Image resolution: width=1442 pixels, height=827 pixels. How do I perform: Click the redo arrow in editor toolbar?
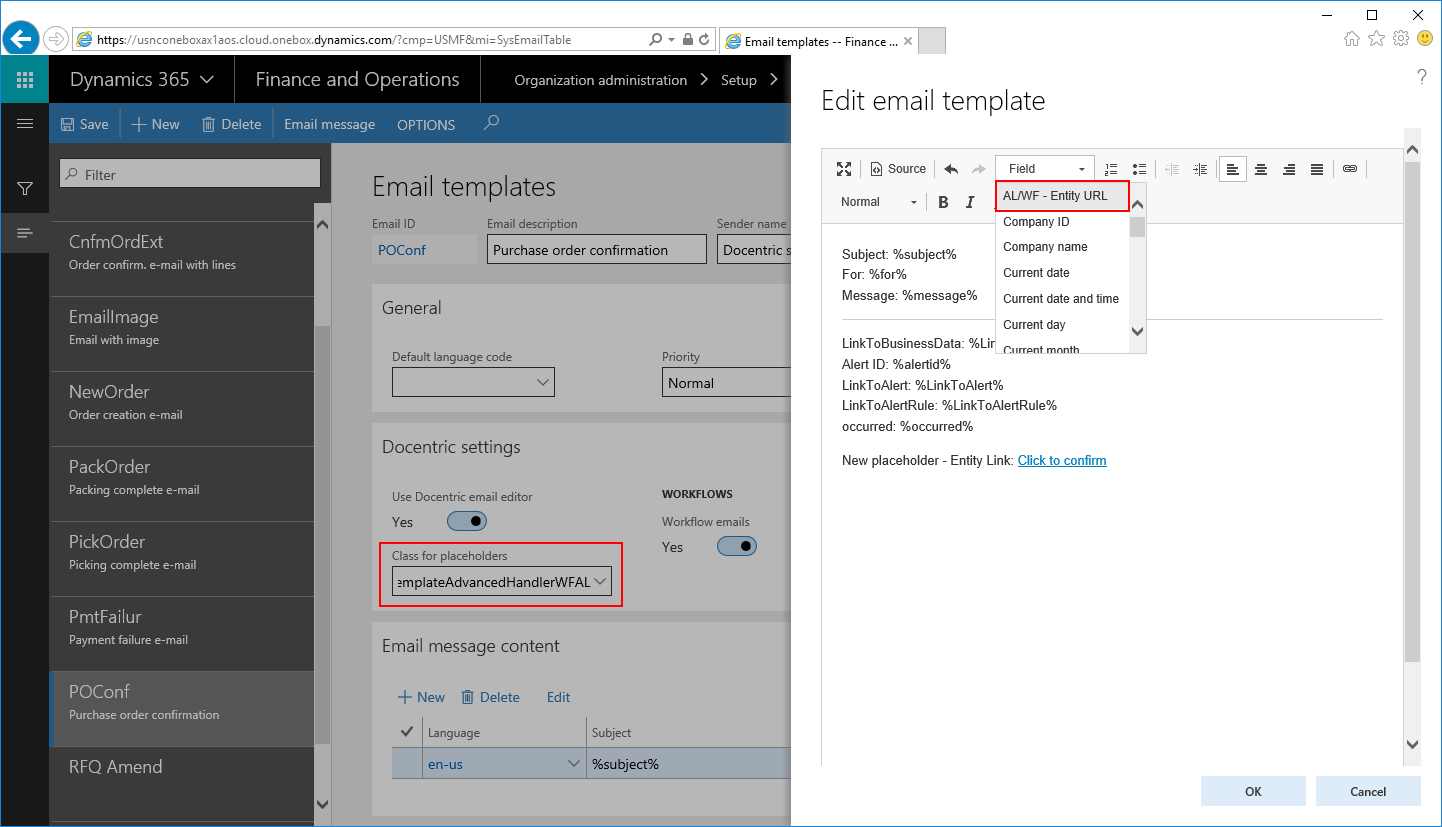[978, 169]
